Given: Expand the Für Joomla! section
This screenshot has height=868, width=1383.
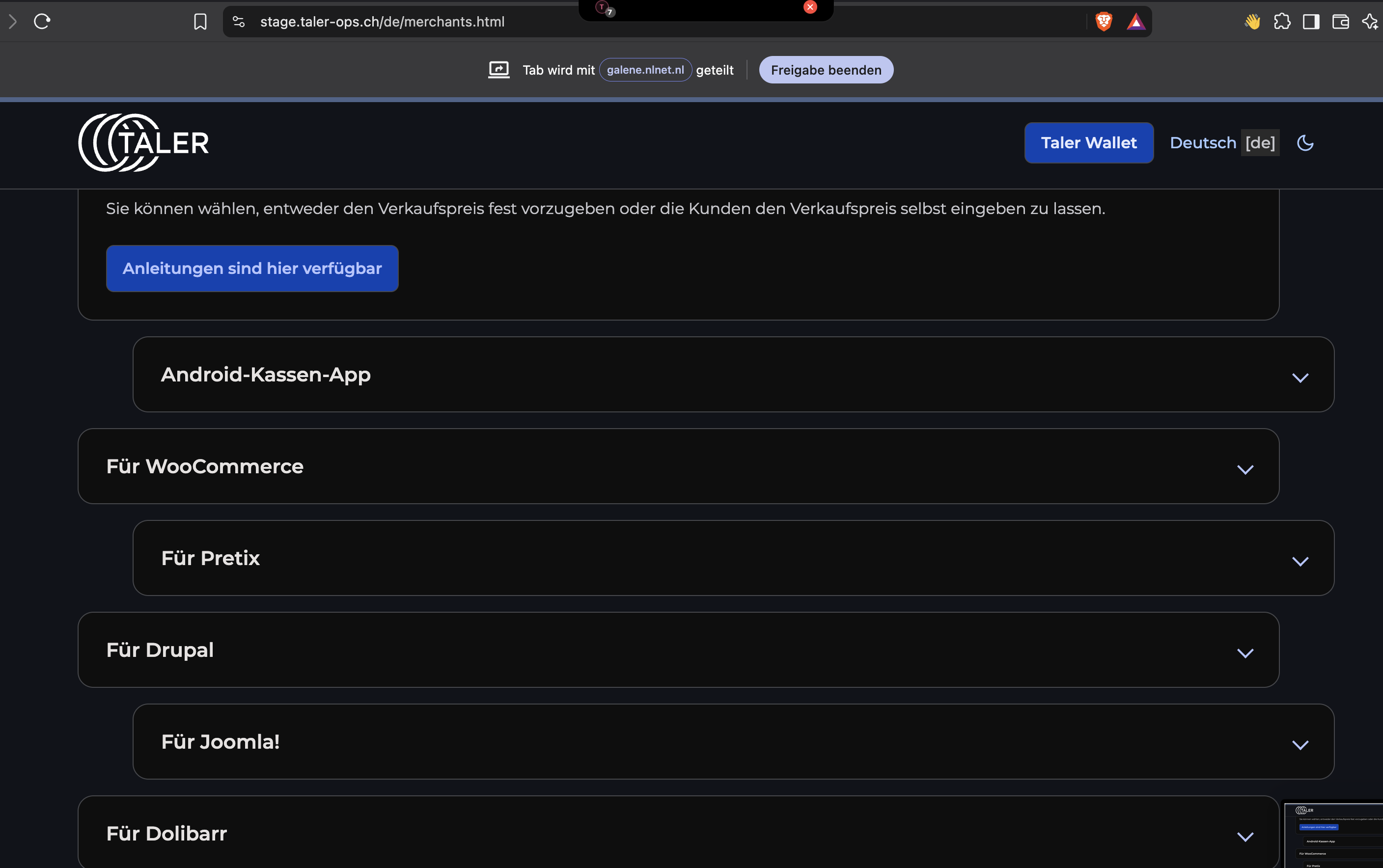Looking at the screenshot, I should click(x=733, y=742).
